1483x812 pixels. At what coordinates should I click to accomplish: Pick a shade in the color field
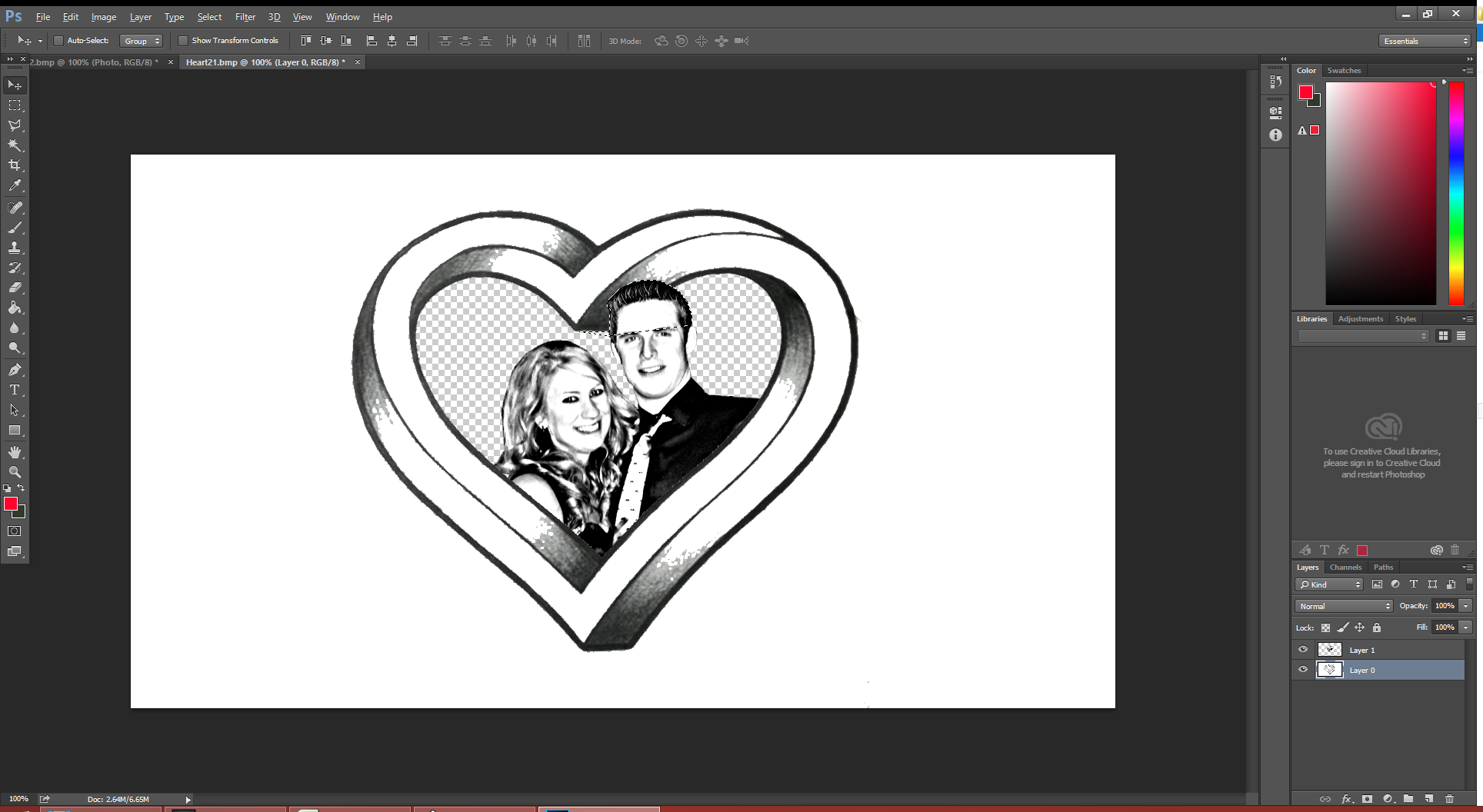click(1381, 194)
